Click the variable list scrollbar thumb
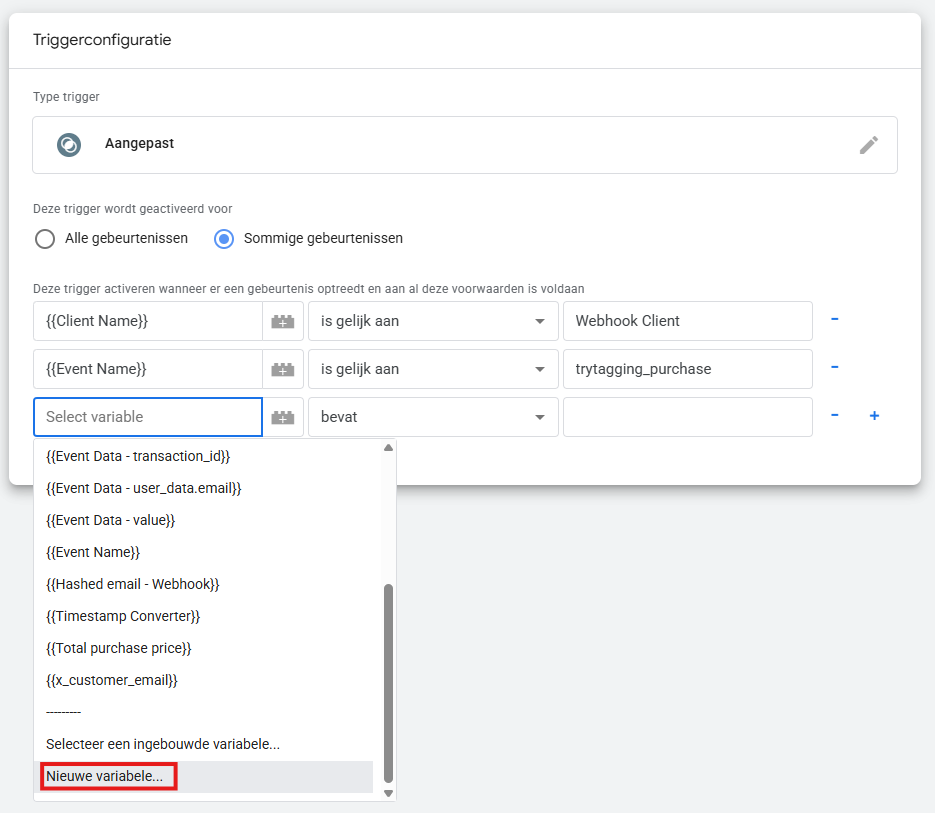 [x=389, y=680]
